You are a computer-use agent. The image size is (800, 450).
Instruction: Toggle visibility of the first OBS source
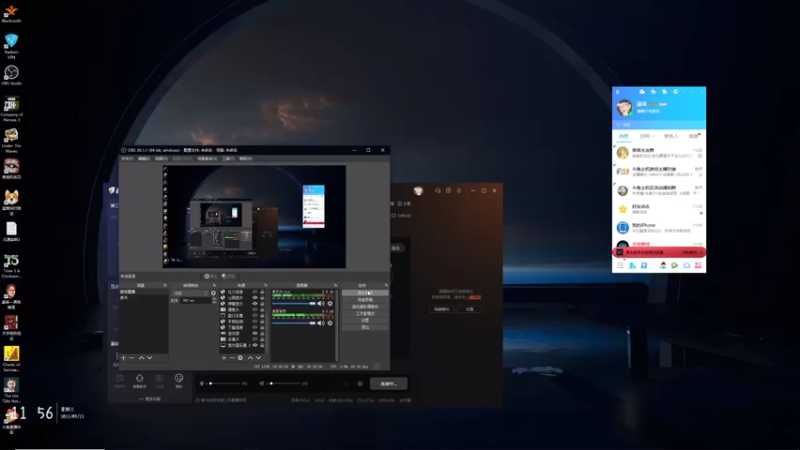pyautogui.click(x=255, y=292)
